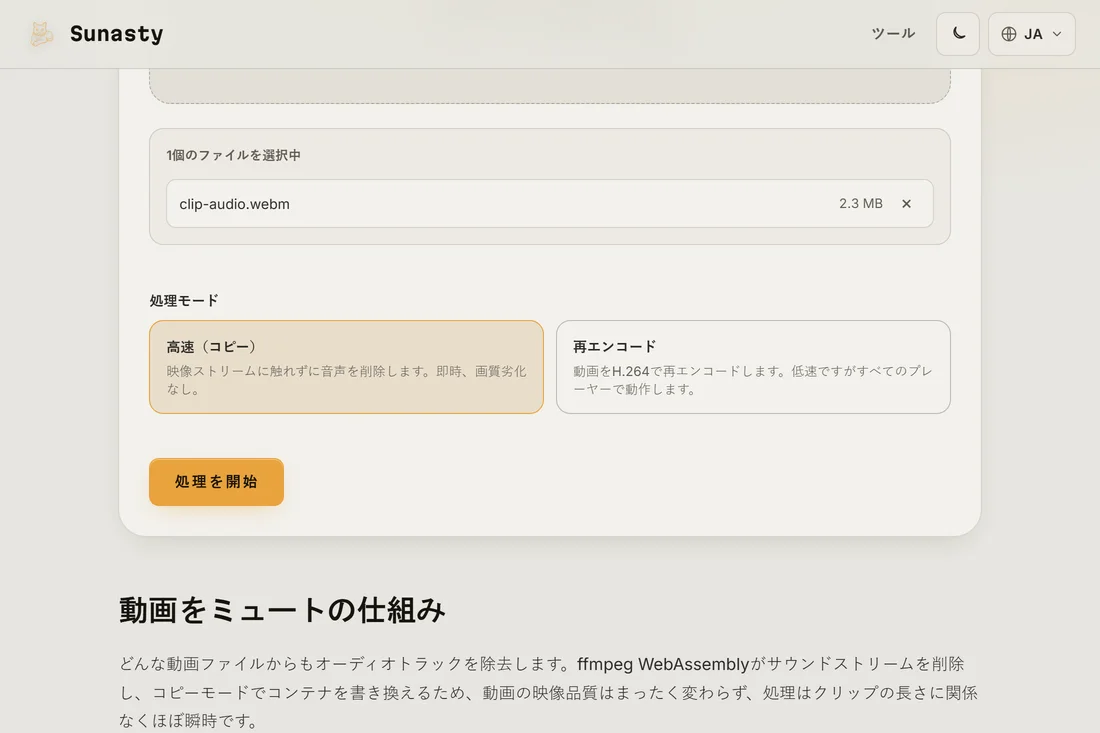Screen dimensions: 1100x733
Task: Click the 1個のファイルを選択中 label
Action: 234,155
